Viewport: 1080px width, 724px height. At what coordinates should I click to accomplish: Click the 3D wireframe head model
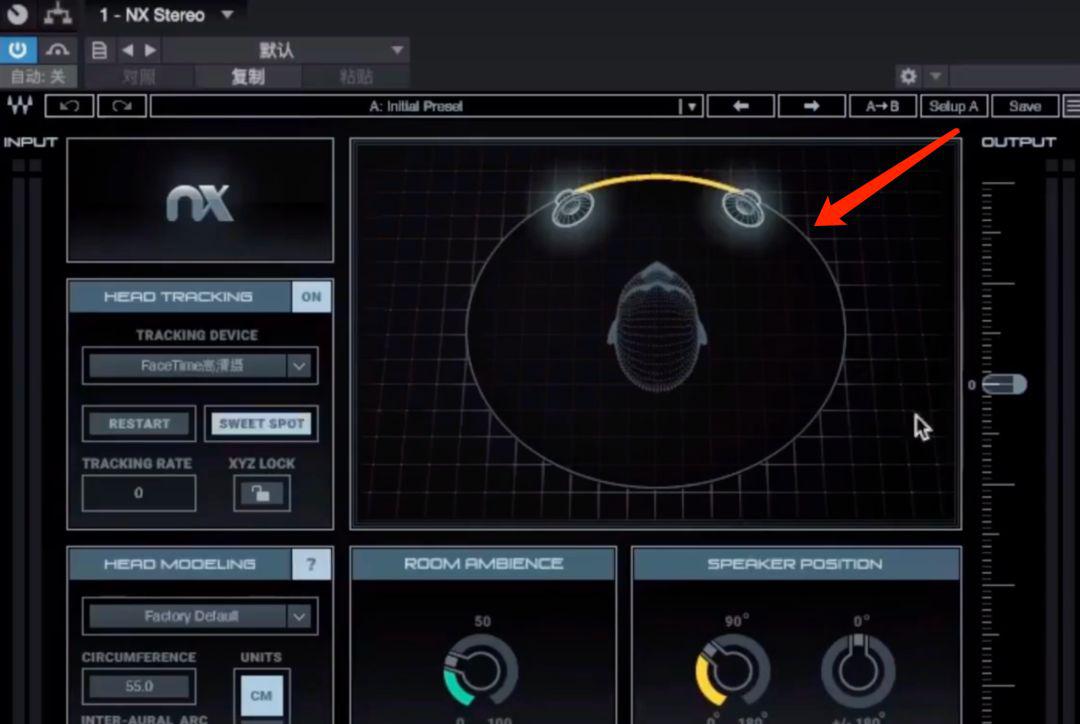pos(656,327)
